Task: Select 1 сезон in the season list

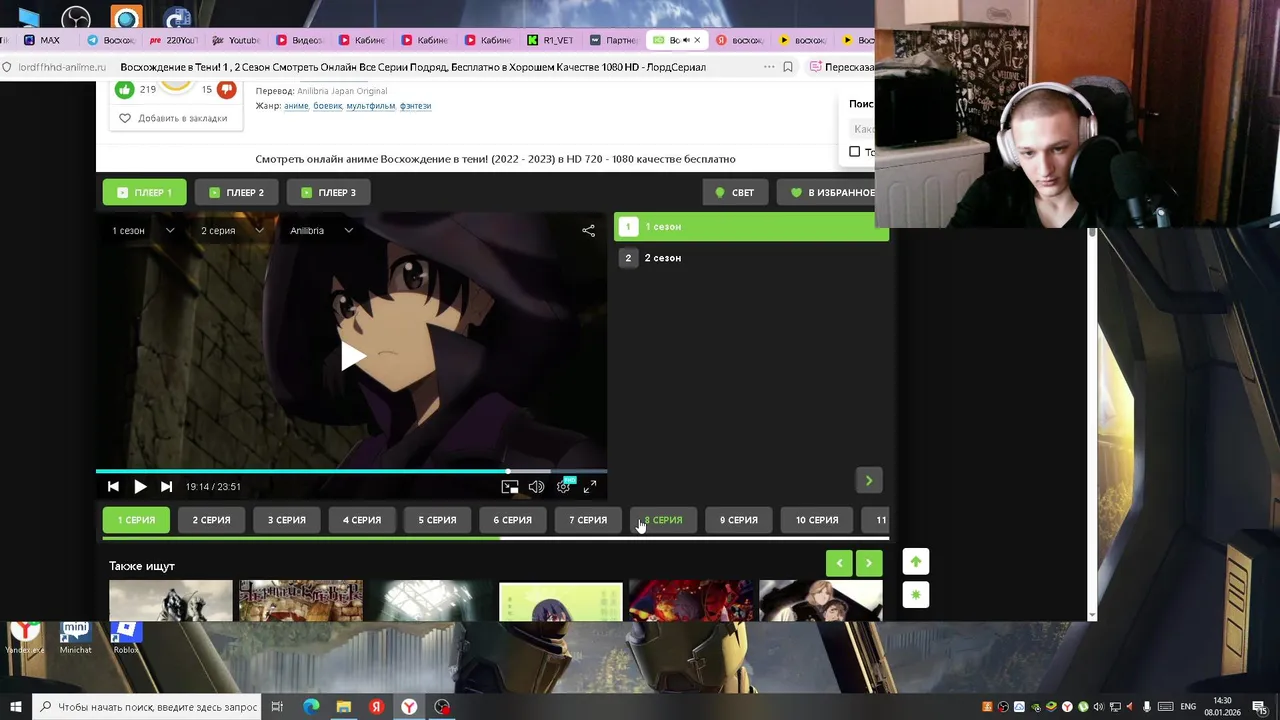Action: pyautogui.click(x=751, y=227)
